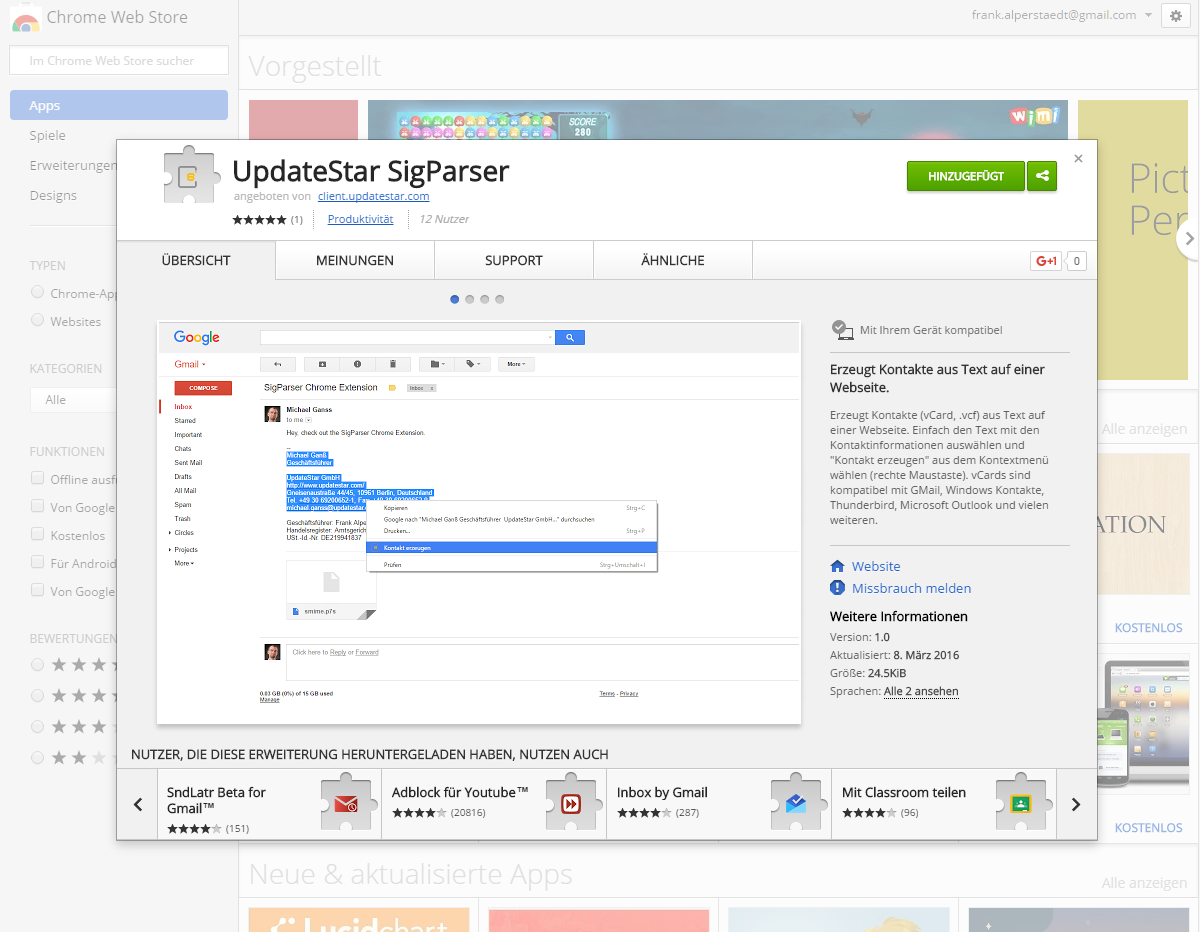Open the SUPPORT tab
This screenshot has width=1200, height=932.
[x=513, y=259]
